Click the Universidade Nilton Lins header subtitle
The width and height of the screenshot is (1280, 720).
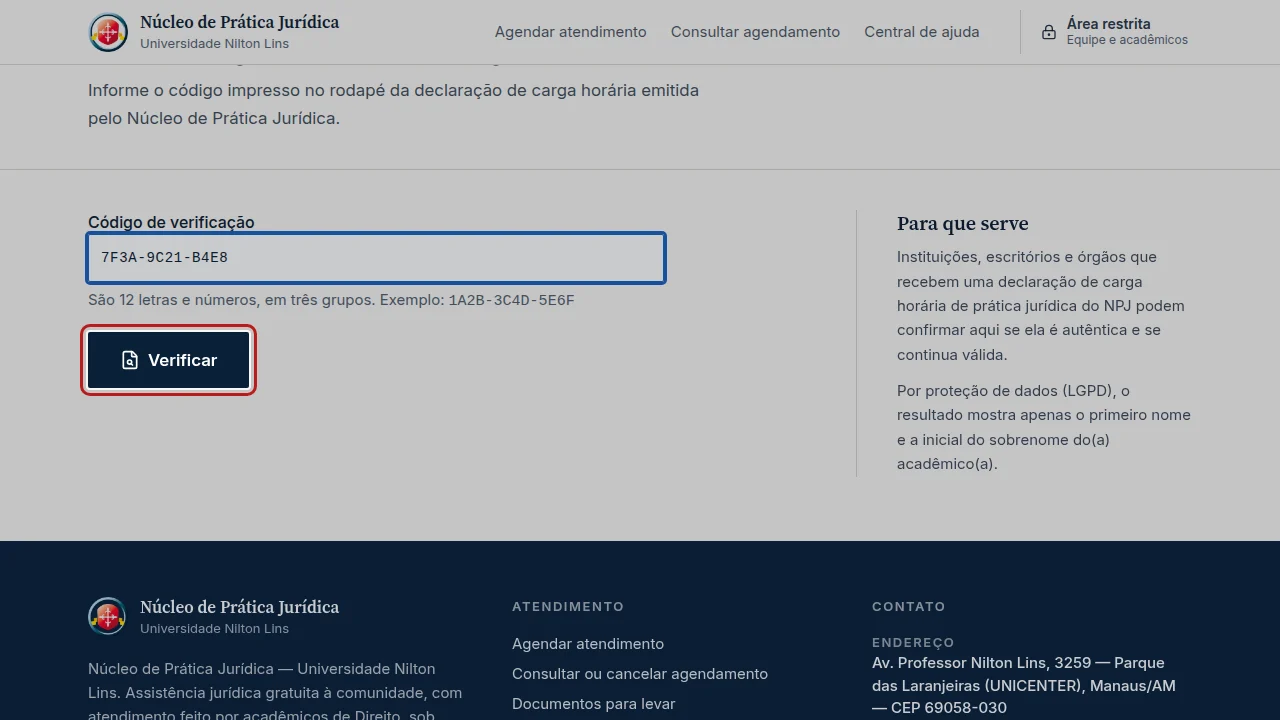pyautogui.click(x=215, y=44)
